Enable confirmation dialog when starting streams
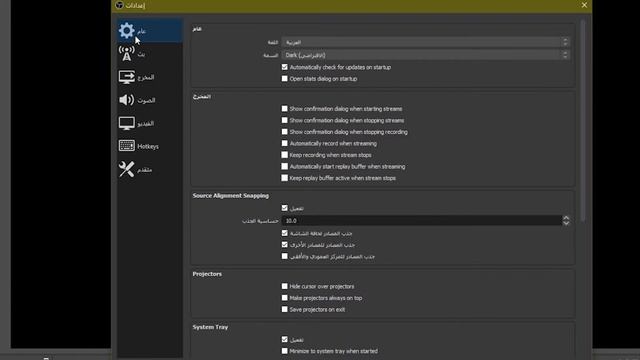Screen dimensions: 640x360 284,109
